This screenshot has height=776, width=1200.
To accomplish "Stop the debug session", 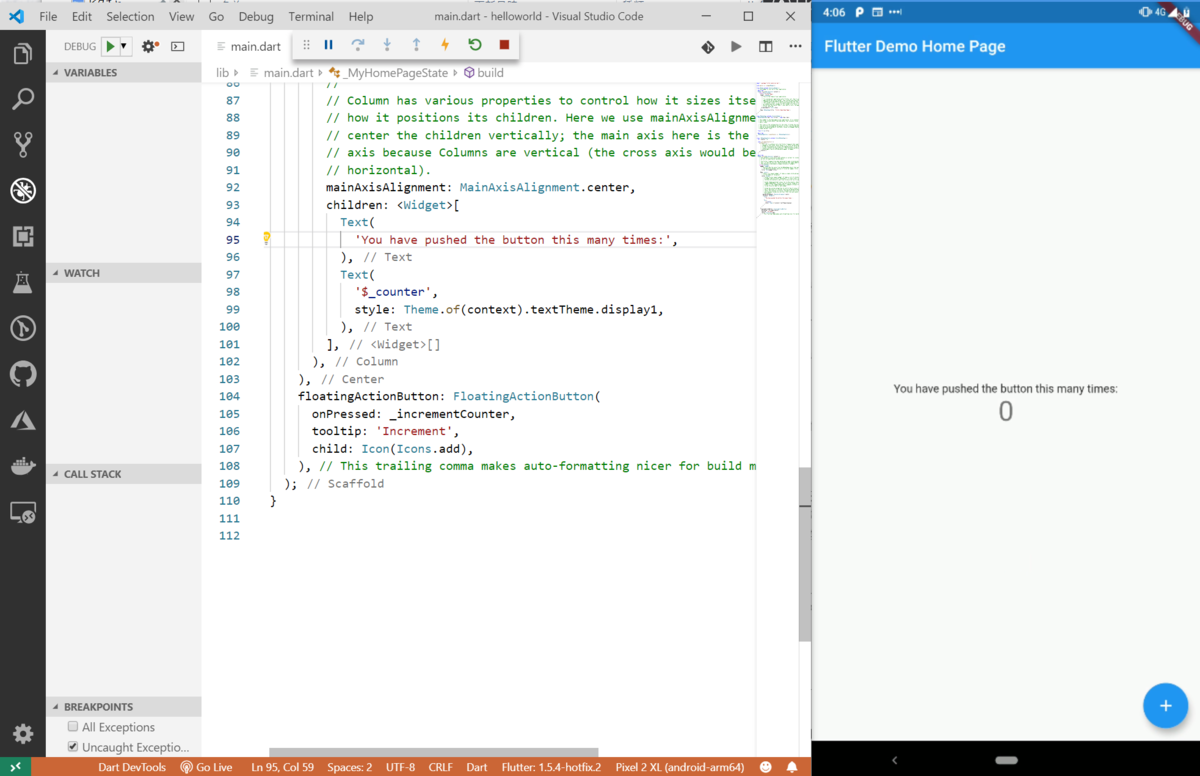I will pyautogui.click(x=504, y=45).
